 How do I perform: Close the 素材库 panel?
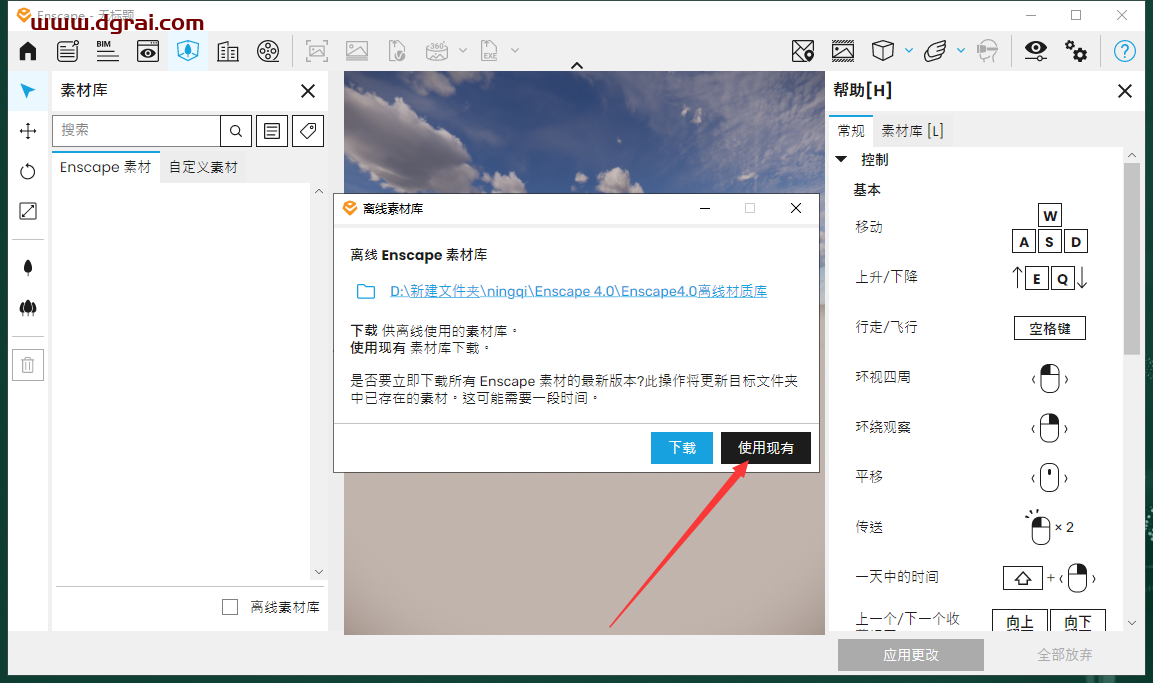308,90
